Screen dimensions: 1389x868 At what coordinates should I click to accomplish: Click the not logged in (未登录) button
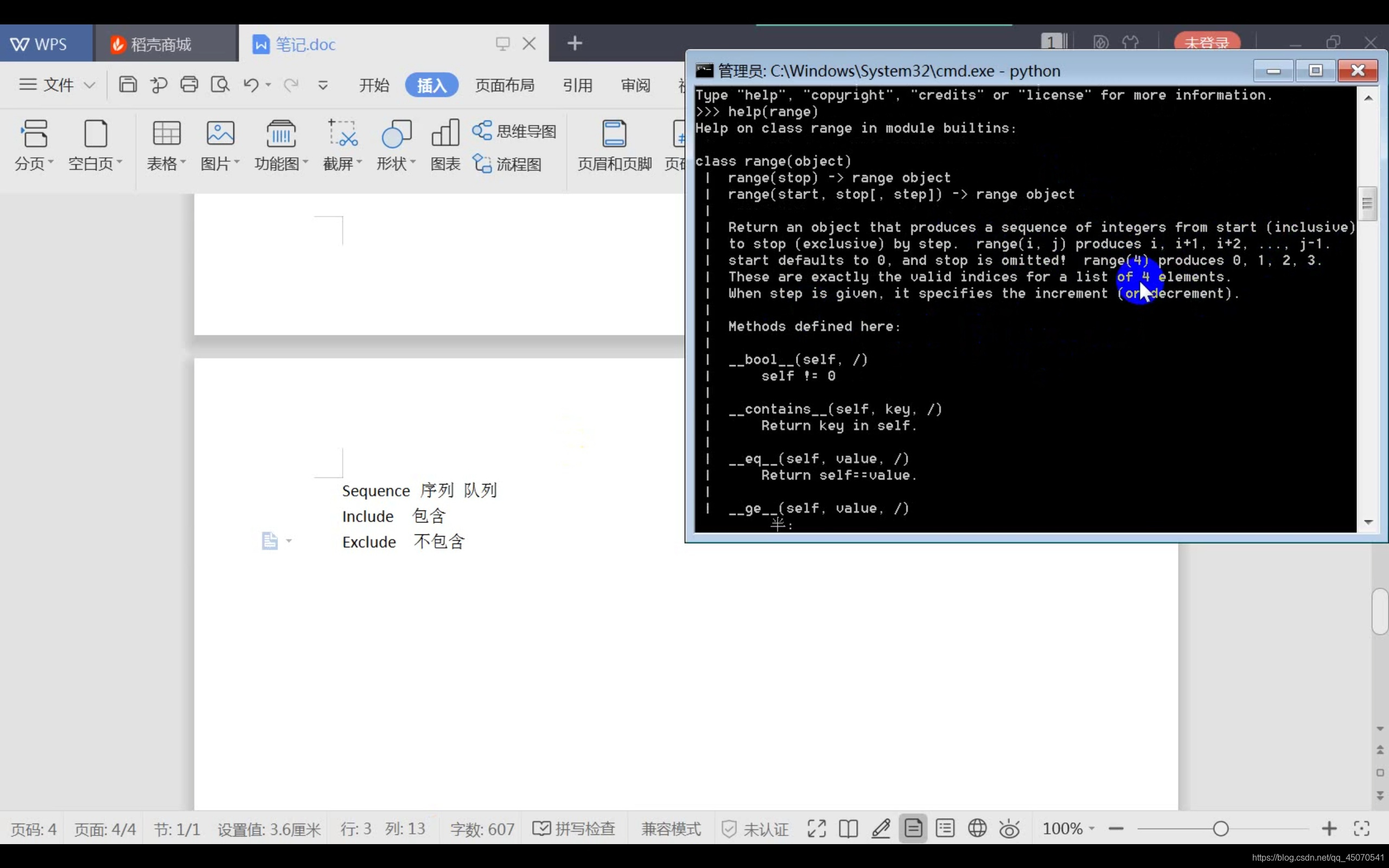1207,42
